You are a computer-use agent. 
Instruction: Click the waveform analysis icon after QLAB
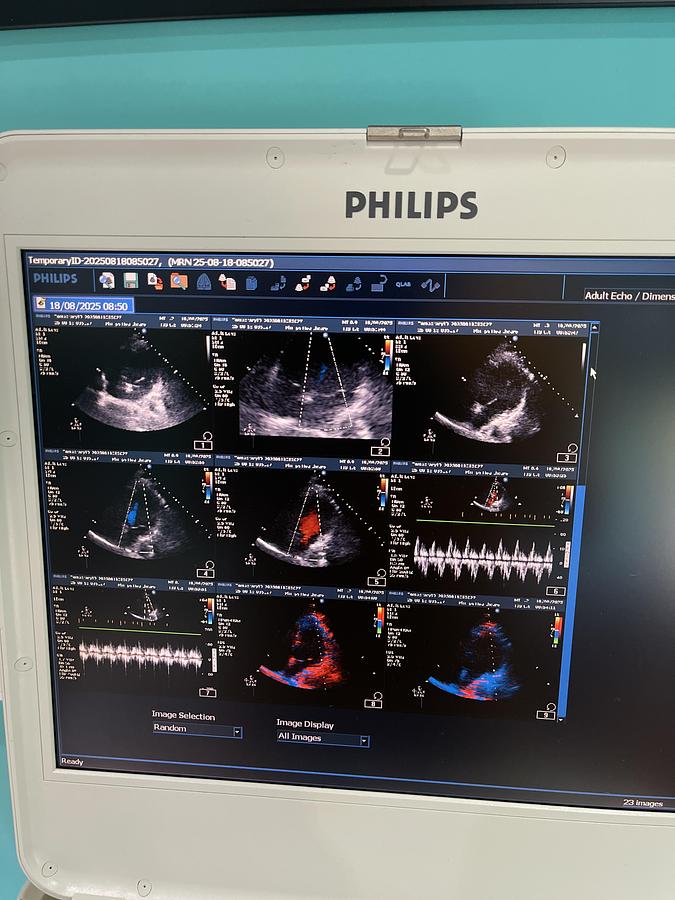point(430,285)
